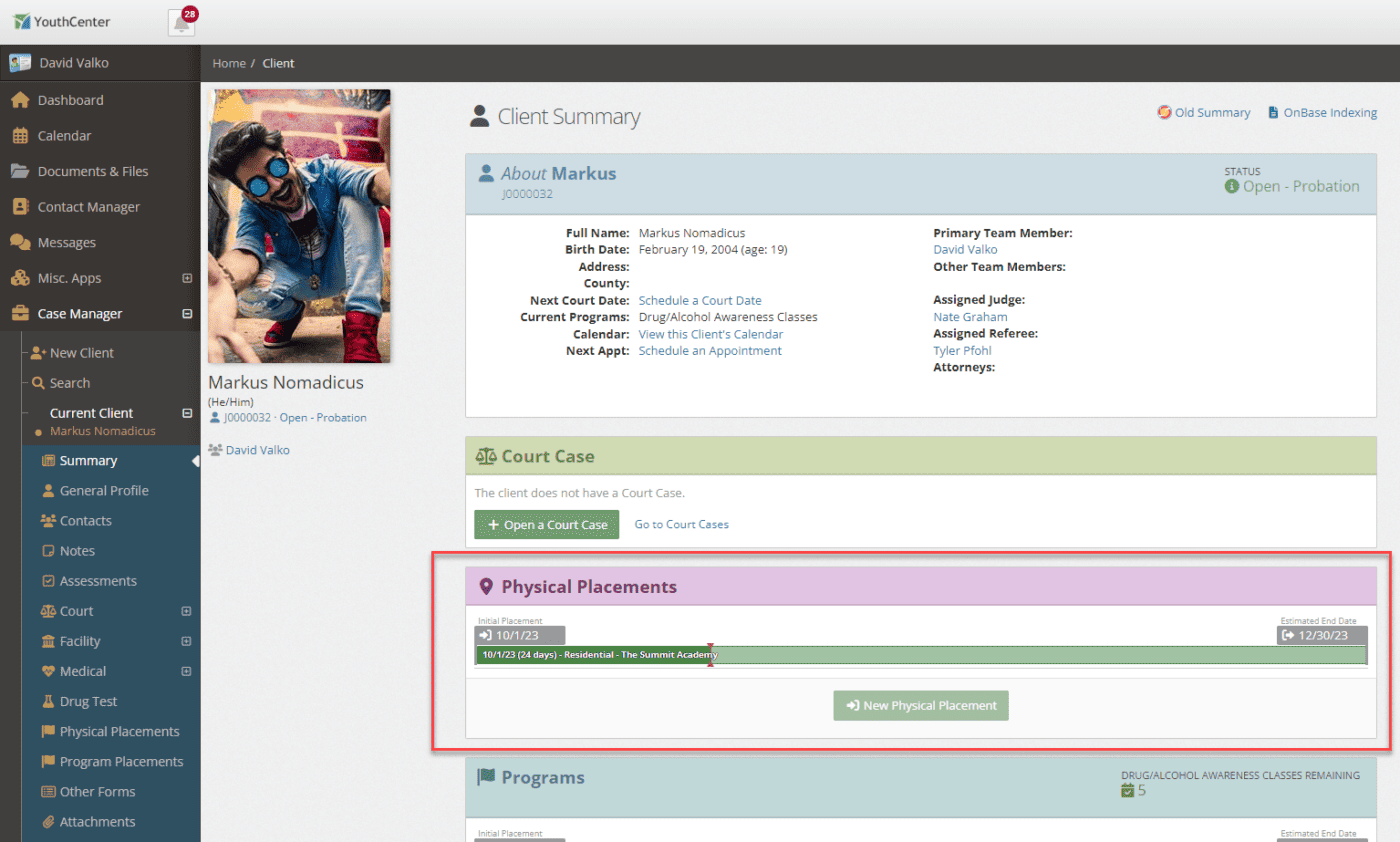
Task: Click the Attachments paperclip icon
Action: click(x=48, y=821)
